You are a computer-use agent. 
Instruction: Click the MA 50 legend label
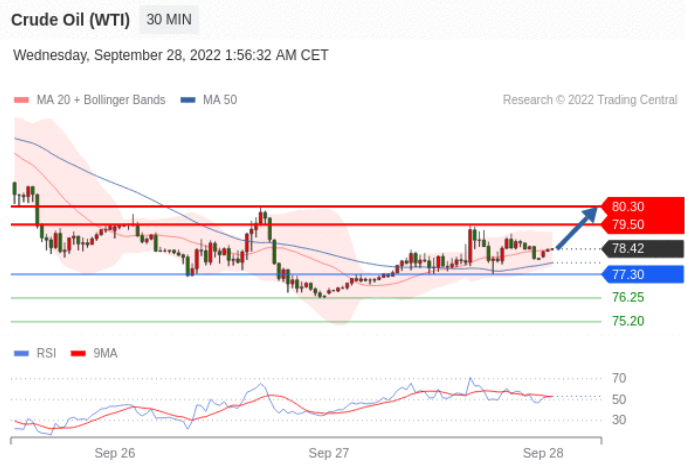[x=220, y=100]
